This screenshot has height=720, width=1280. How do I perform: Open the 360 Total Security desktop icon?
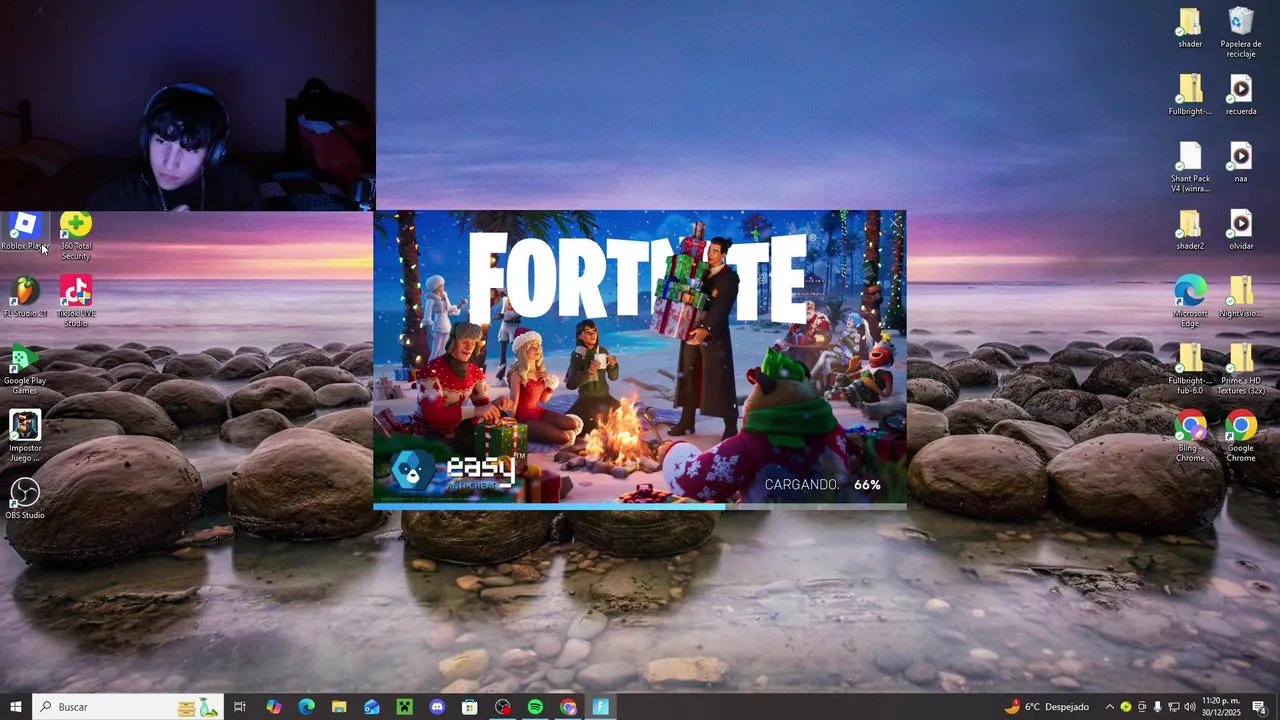(75, 236)
